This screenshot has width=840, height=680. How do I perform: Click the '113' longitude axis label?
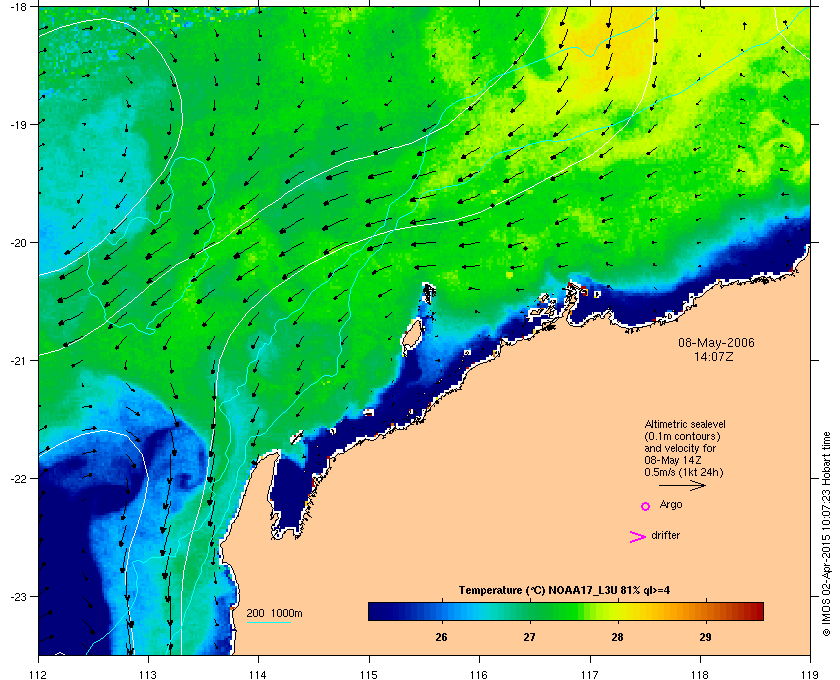click(x=148, y=675)
